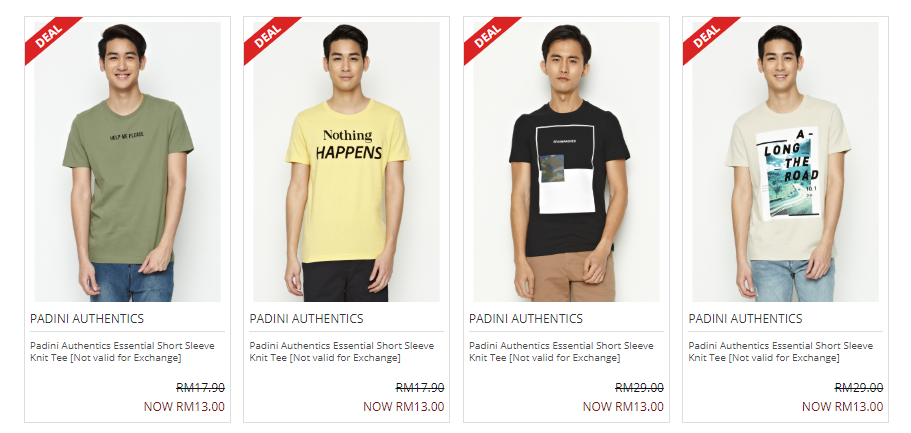Click NOW RM13.00 price on green tee
Screen dimensions: 911x433
(x=184, y=406)
